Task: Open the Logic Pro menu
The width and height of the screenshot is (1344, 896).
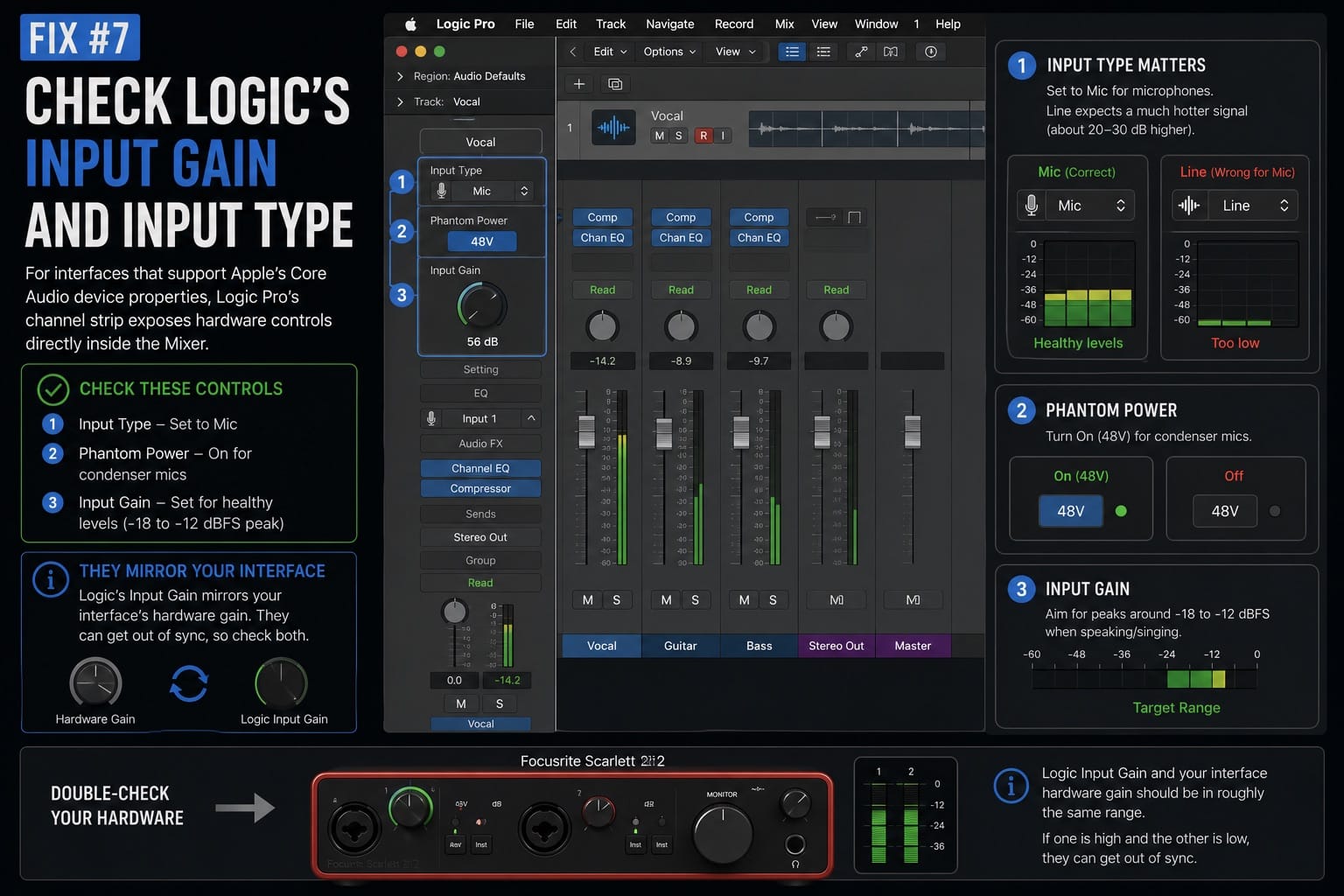Action: 465,24
